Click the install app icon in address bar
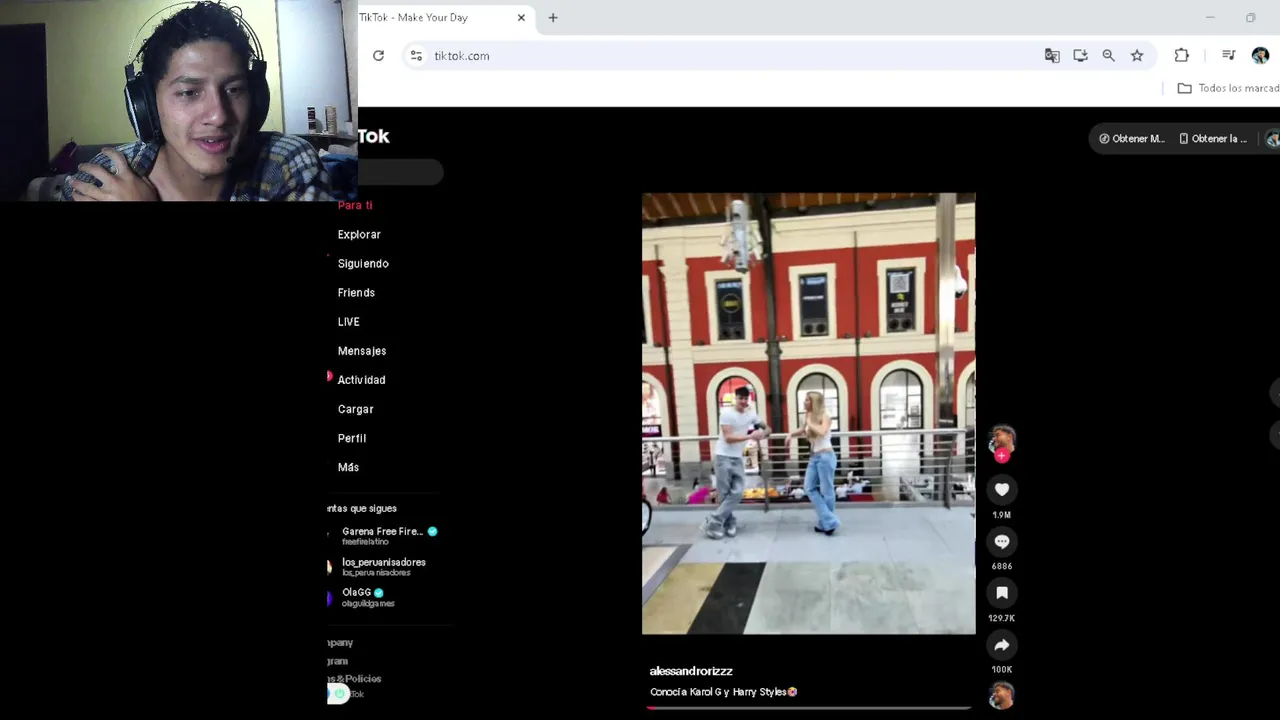The width and height of the screenshot is (1280, 720). (1080, 56)
